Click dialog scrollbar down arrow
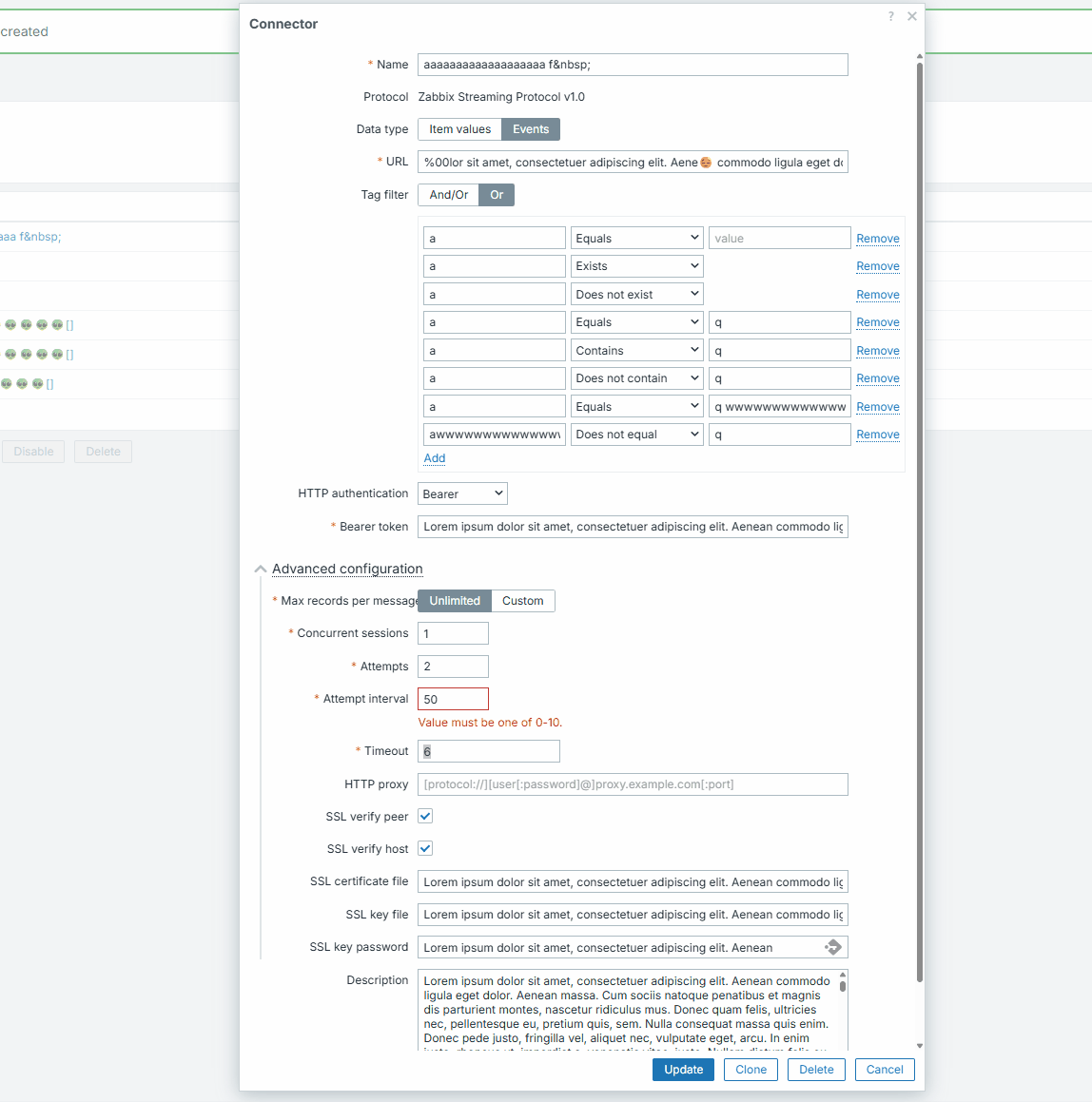The height and width of the screenshot is (1102, 1092). 919,1046
